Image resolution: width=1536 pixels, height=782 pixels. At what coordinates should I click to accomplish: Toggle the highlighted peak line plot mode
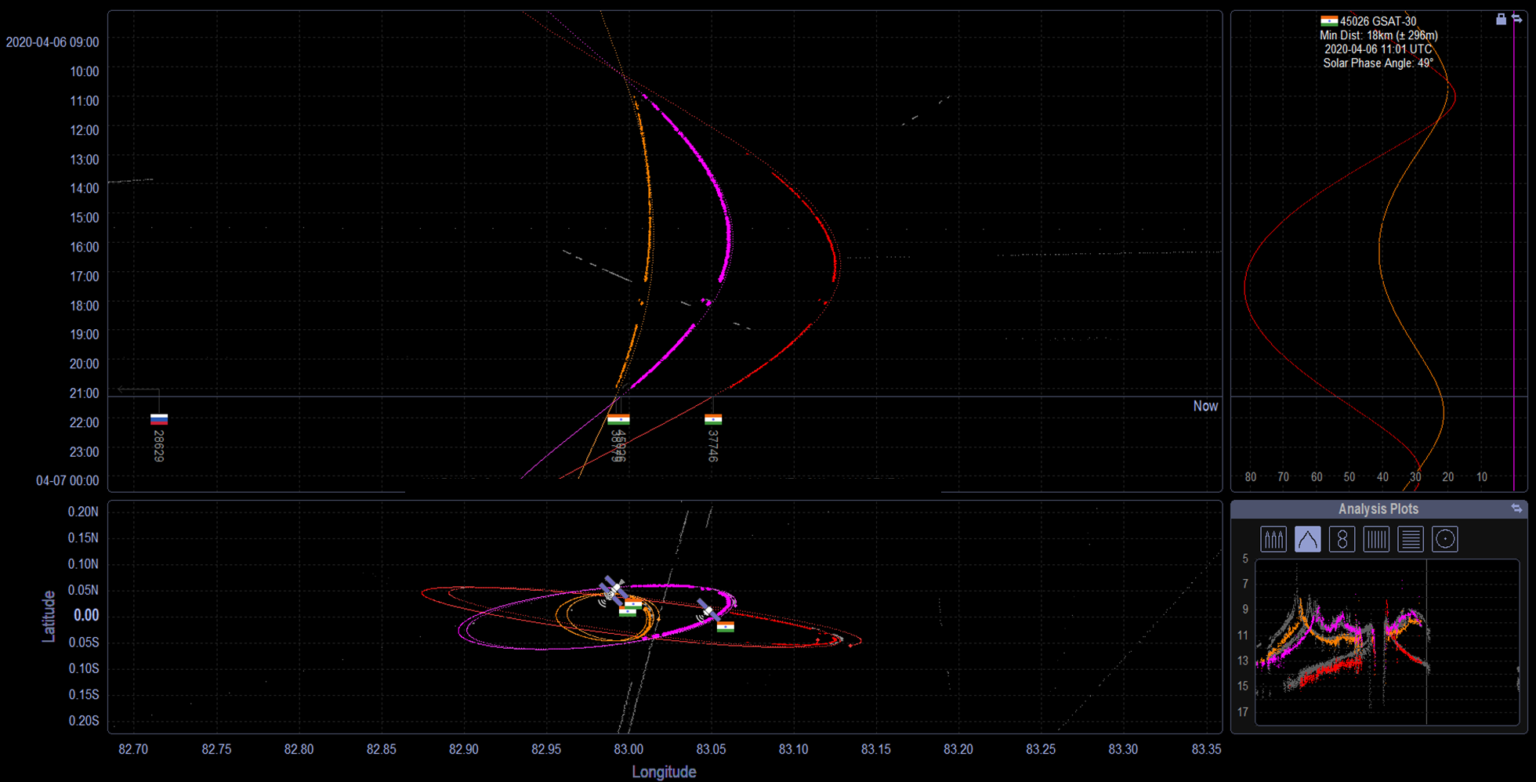pos(1308,539)
